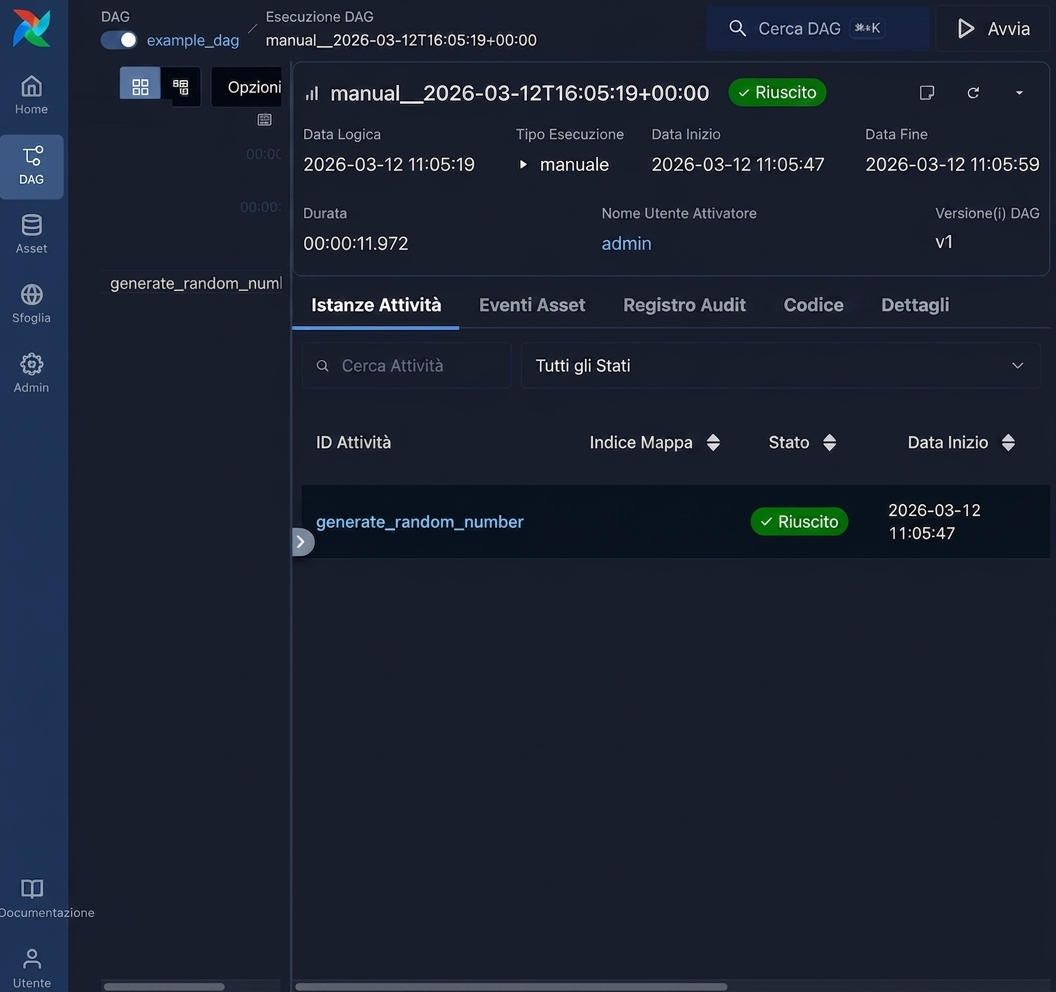Click the note icon in the run header

click(x=927, y=92)
